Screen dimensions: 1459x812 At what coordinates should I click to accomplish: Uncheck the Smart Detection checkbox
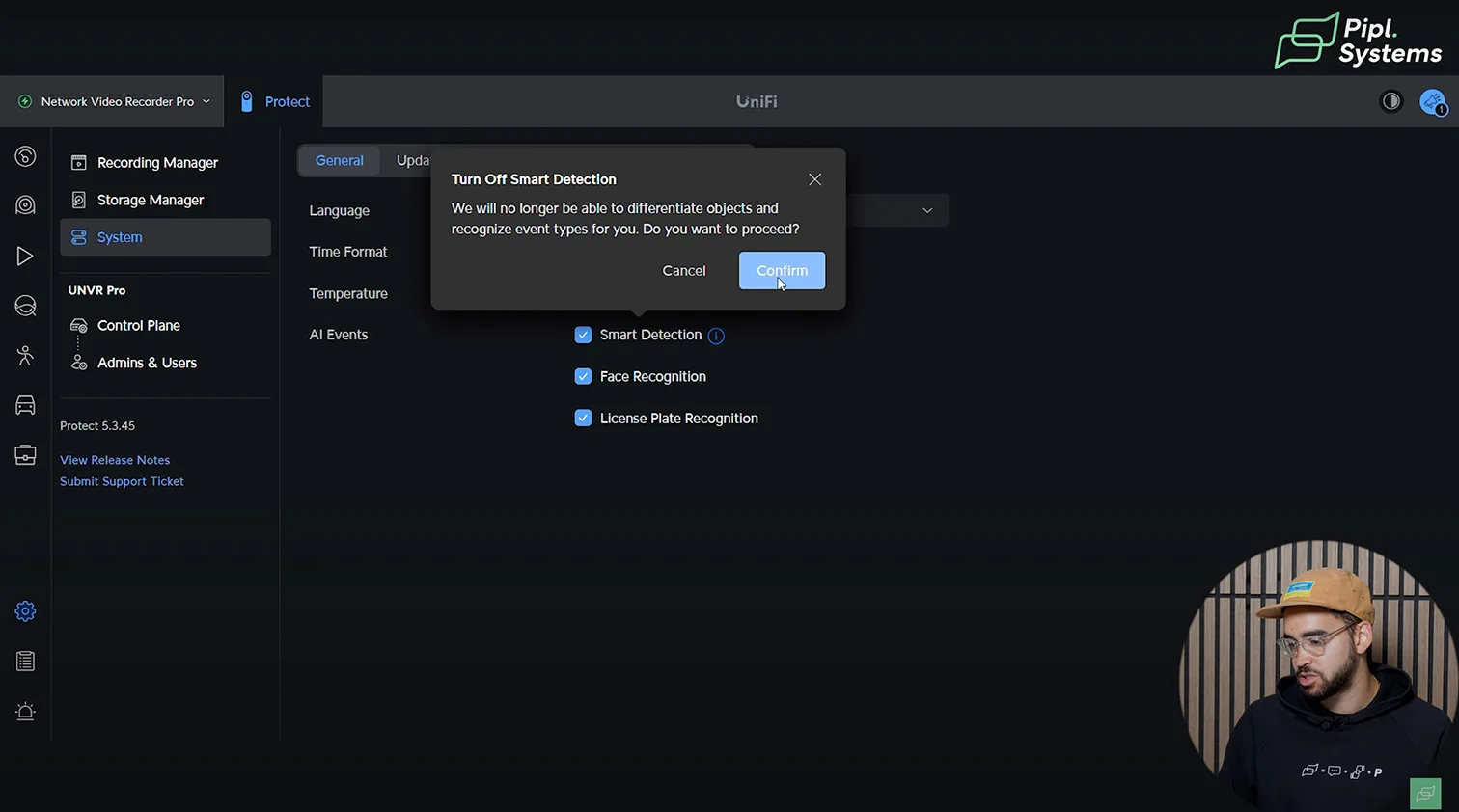583,335
